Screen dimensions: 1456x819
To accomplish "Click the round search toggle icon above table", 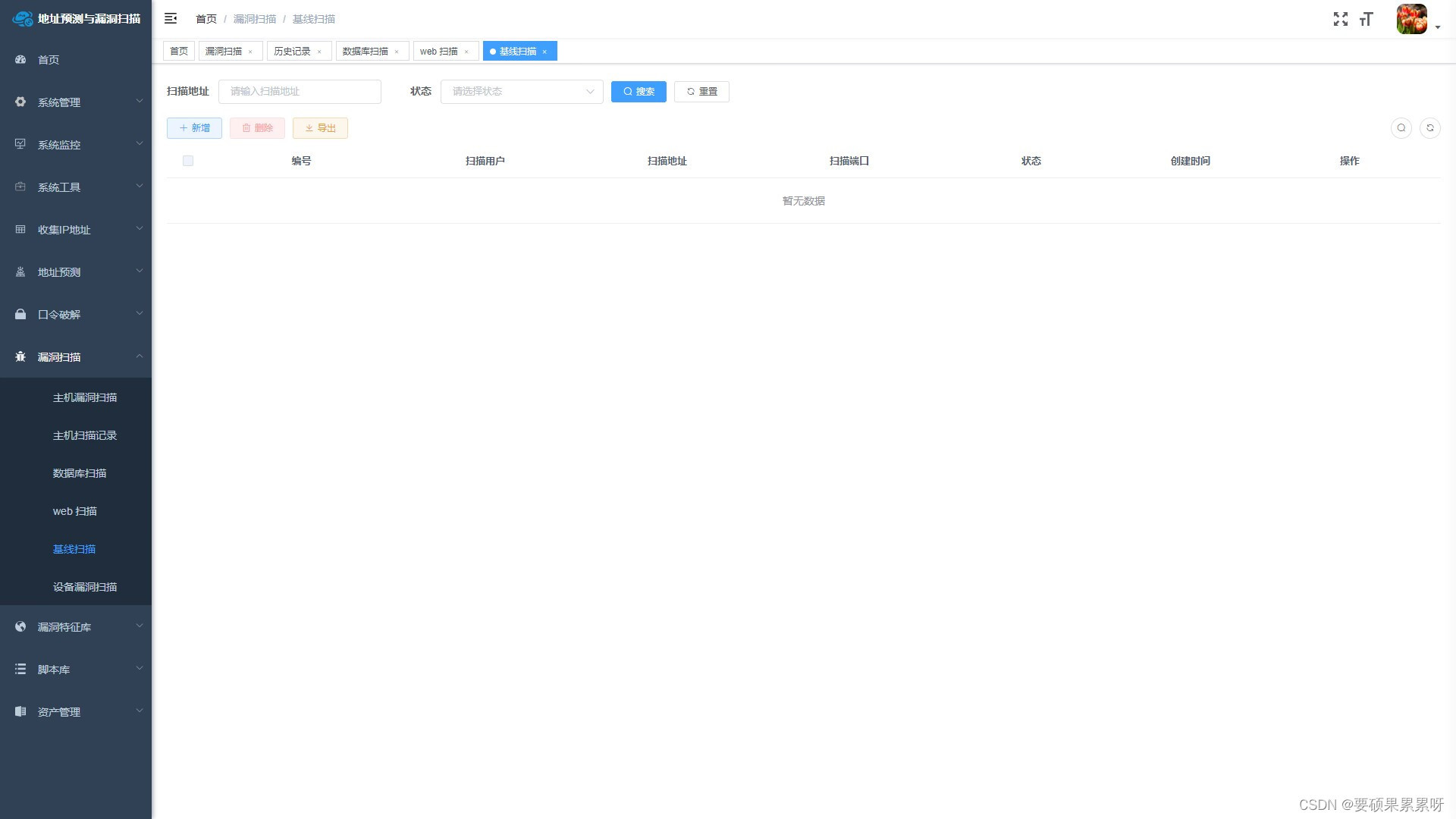I will pyautogui.click(x=1401, y=128).
